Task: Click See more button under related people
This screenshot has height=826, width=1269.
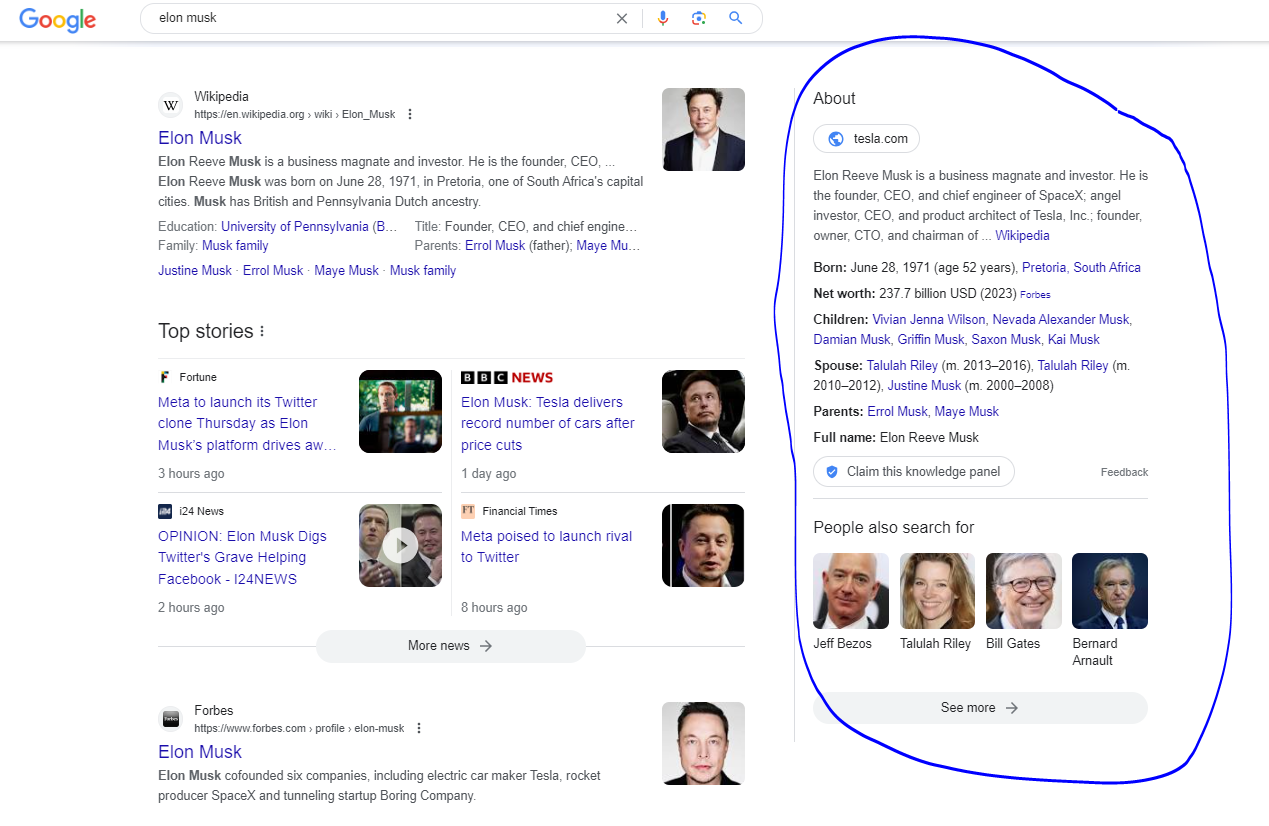Action: 980,708
